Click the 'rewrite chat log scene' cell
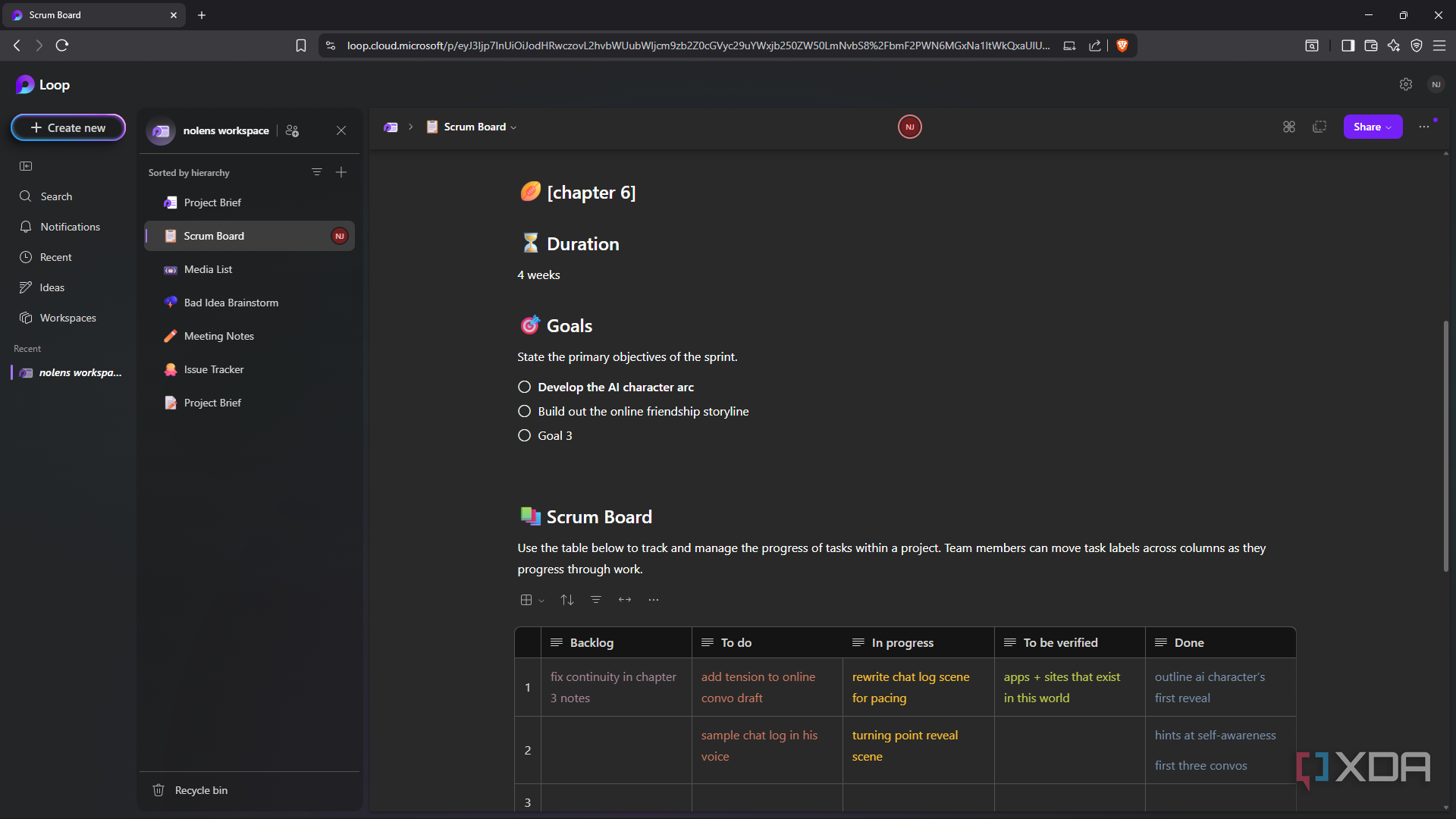The image size is (1456, 819). coord(918,687)
